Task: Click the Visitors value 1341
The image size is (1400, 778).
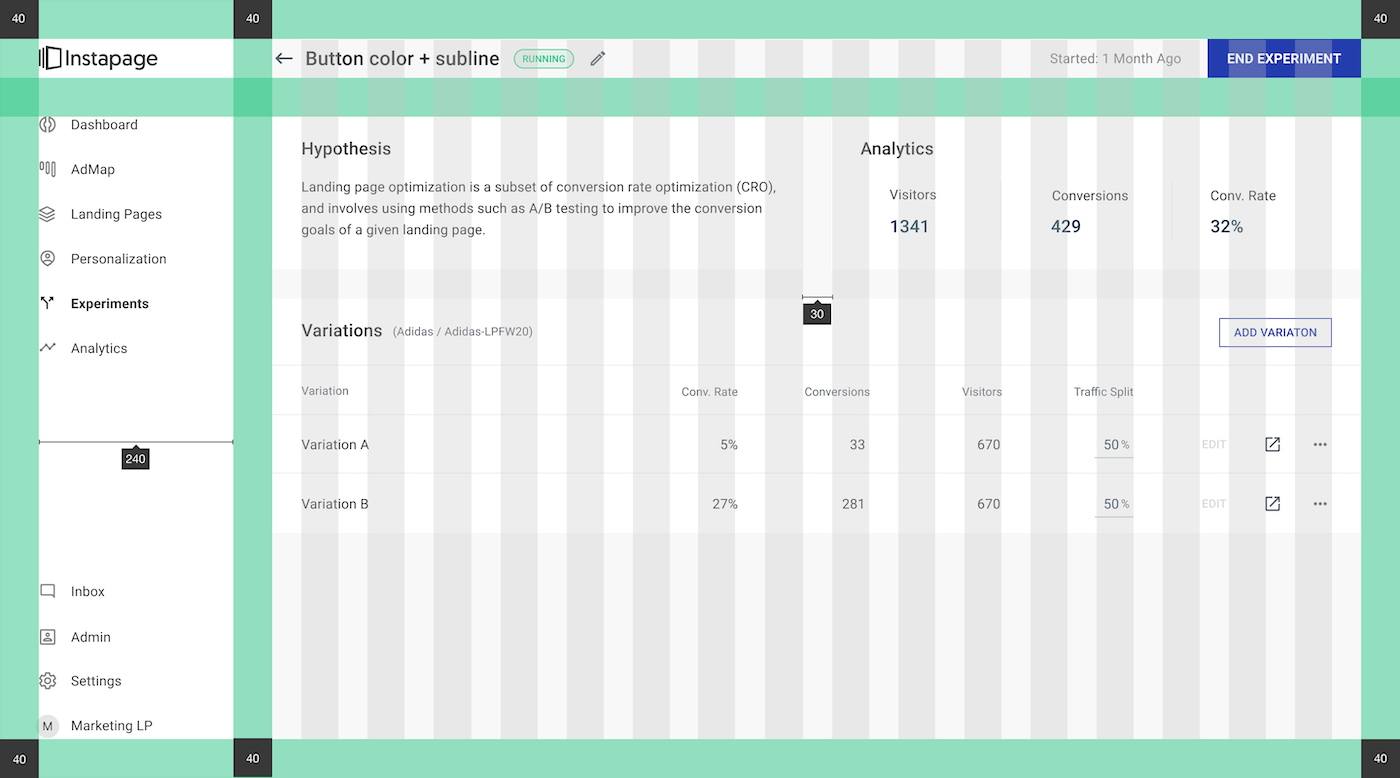Action: pyautogui.click(x=909, y=226)
